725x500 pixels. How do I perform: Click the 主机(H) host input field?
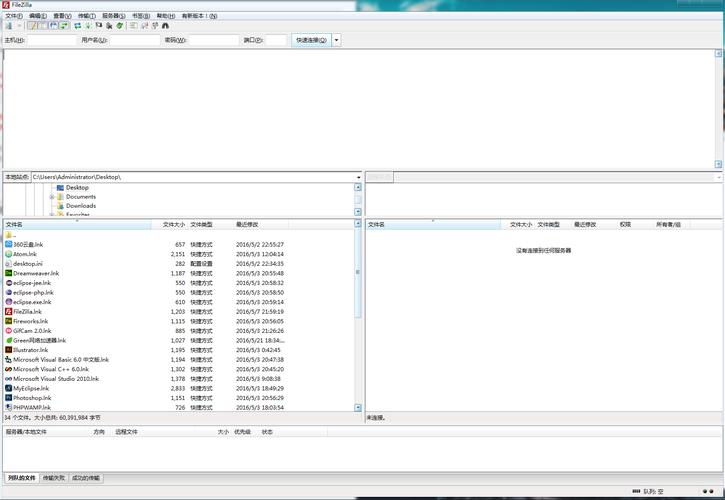(x=52, y=40)
